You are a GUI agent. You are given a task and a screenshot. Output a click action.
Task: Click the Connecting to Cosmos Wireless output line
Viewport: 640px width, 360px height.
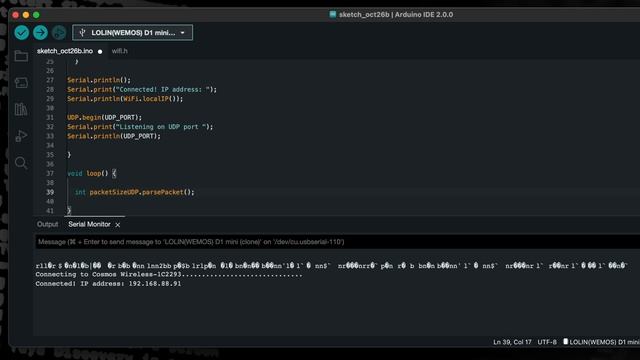tap(169, 274)
